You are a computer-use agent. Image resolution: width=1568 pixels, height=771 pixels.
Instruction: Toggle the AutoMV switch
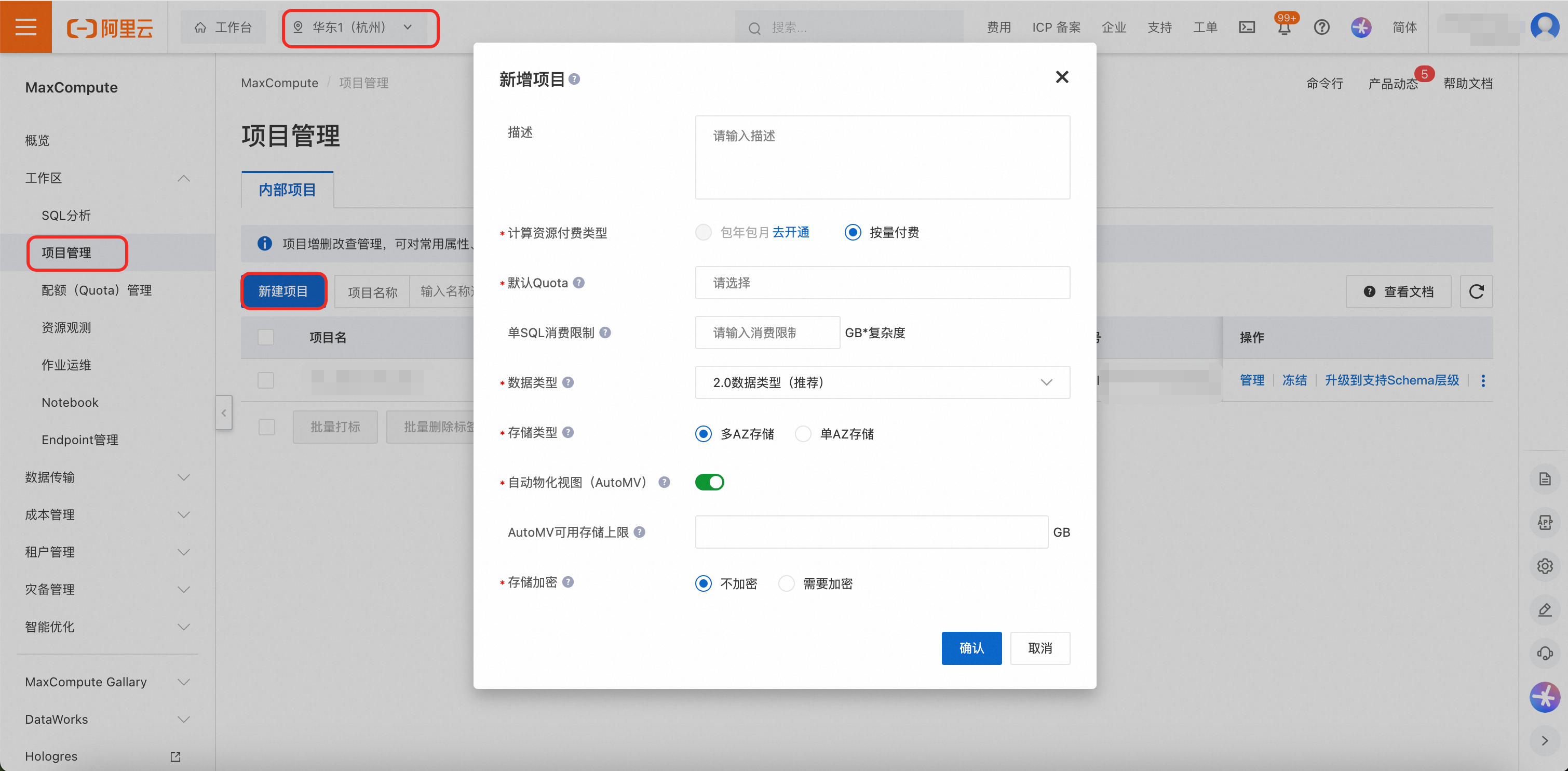pyautogui.click(x=710, y=482)
